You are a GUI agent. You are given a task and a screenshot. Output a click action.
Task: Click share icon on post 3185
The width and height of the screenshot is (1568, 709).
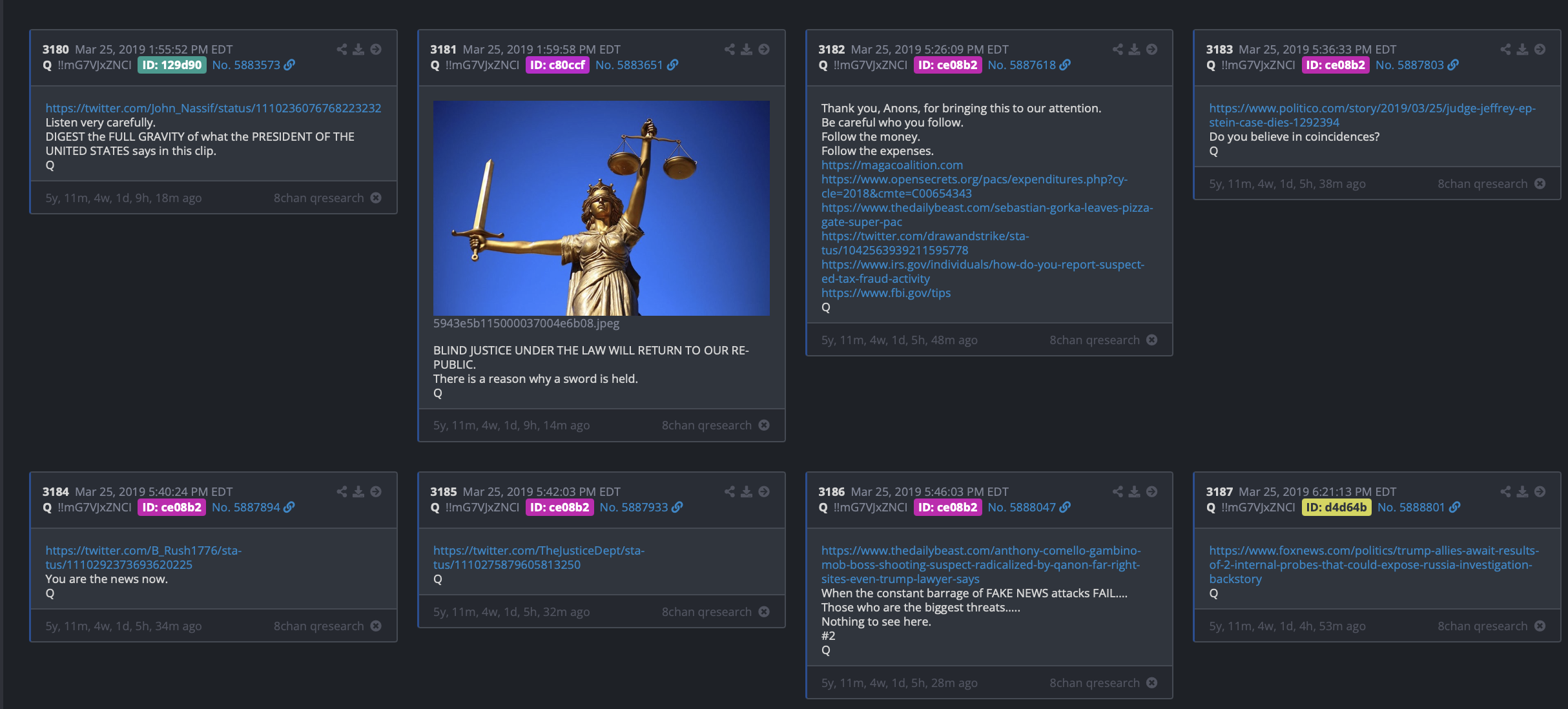pyautogui.click(x=730, y=491)
